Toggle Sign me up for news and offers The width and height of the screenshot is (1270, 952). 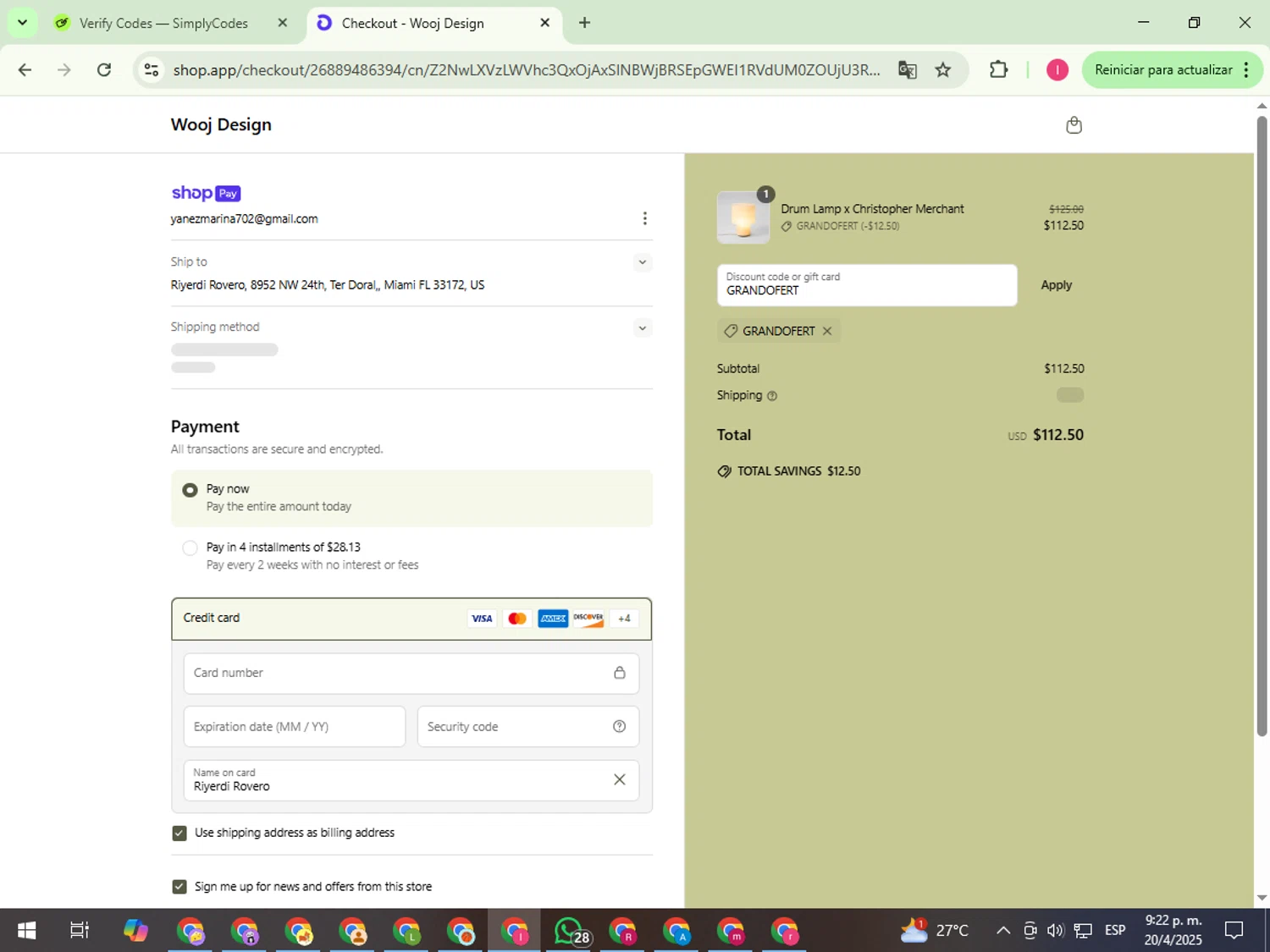coord(179,887)
